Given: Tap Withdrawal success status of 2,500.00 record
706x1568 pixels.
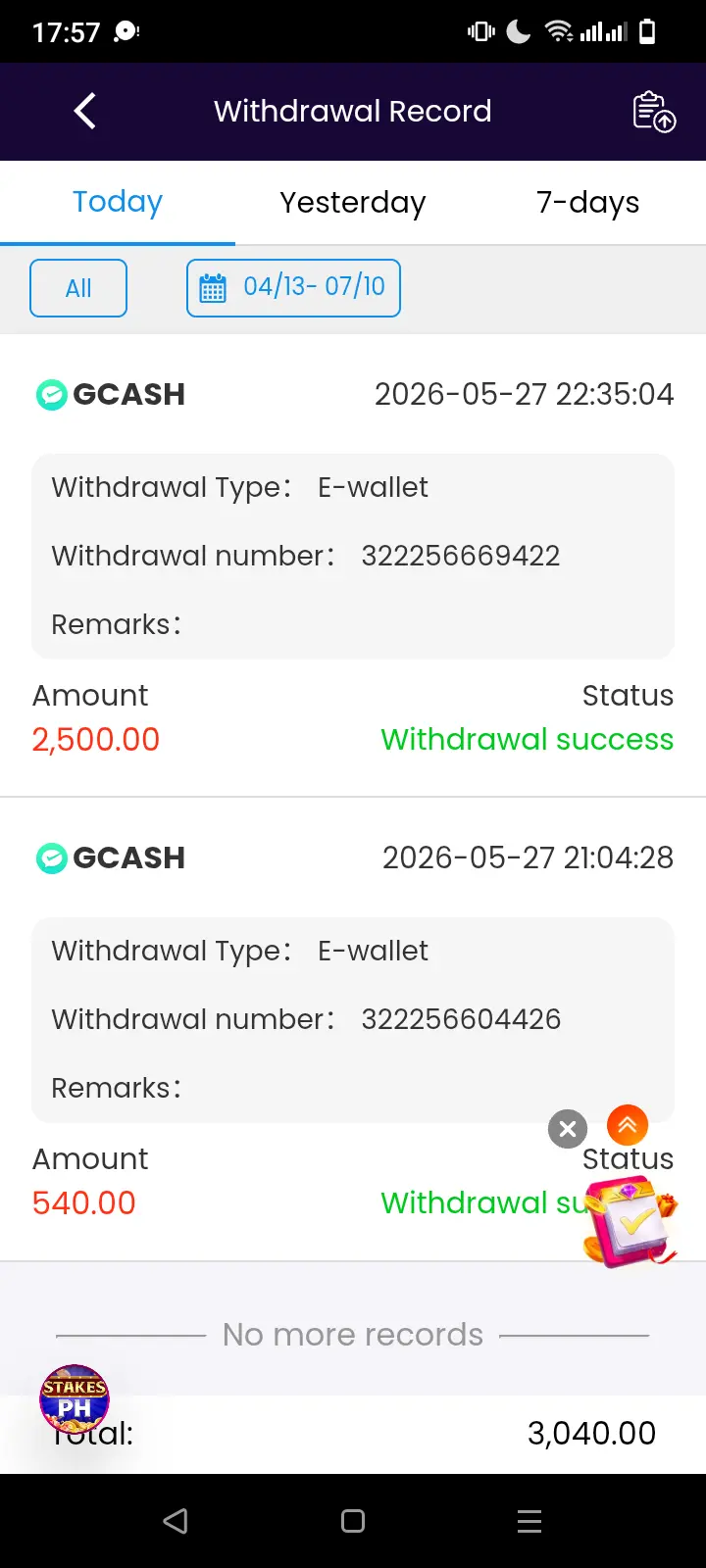Looking at the screenshot, I should point(528,739).
